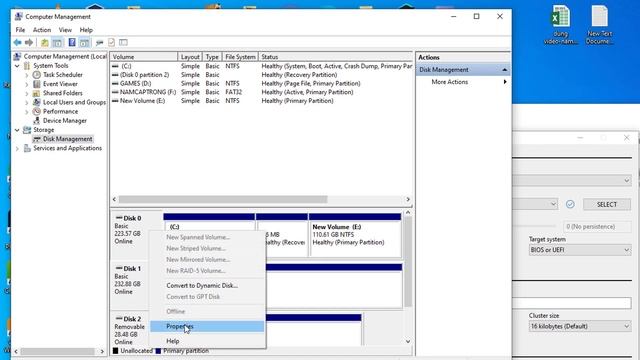
Task: Sort by the File System column header
Action: point(240,57)
